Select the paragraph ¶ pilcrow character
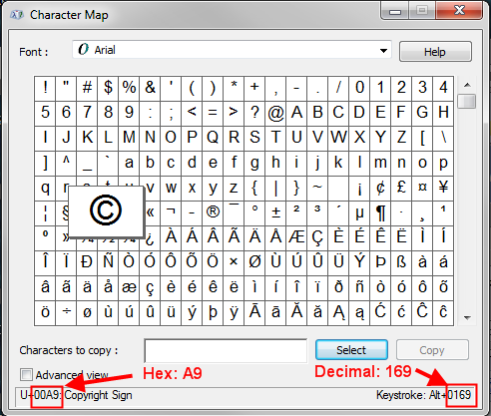The height and width of the screenshot is (416, 491). [x=380, y=212]
